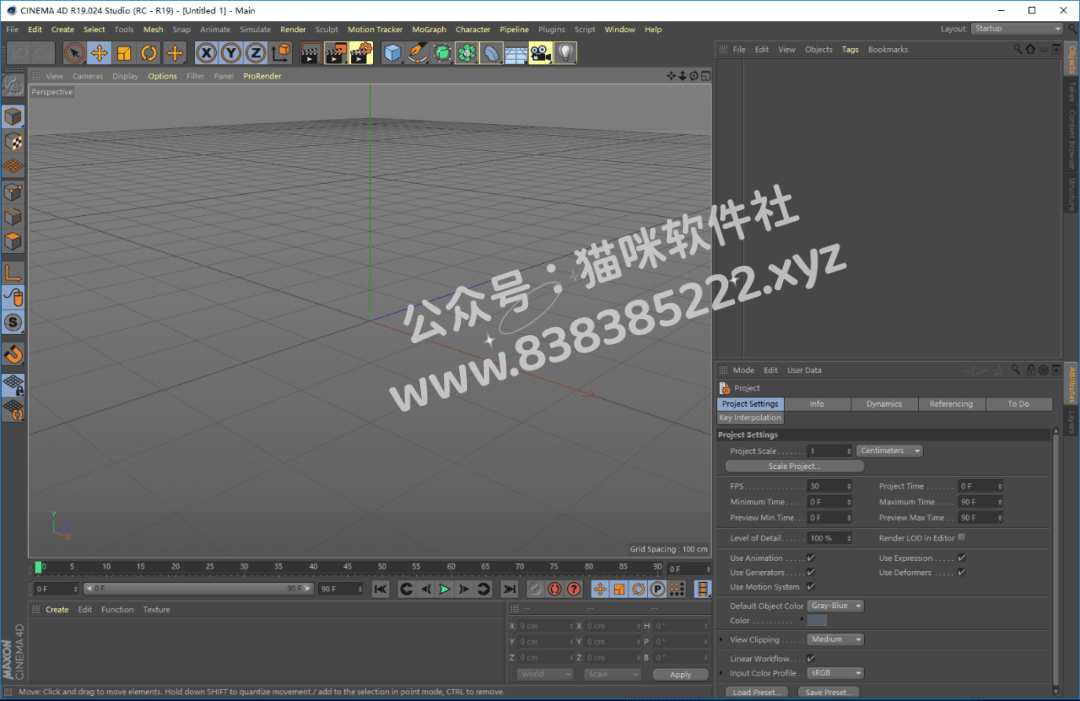Toggle Enable Snap S icon in sidebar
The height and width of the screenshot is (701, 1080).
click(13, 322)
